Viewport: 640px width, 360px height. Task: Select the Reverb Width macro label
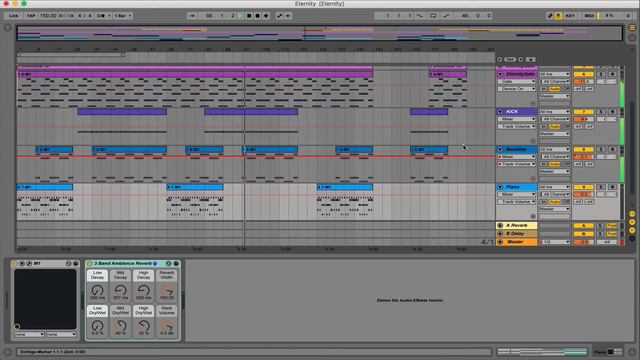tap(167, 275)
